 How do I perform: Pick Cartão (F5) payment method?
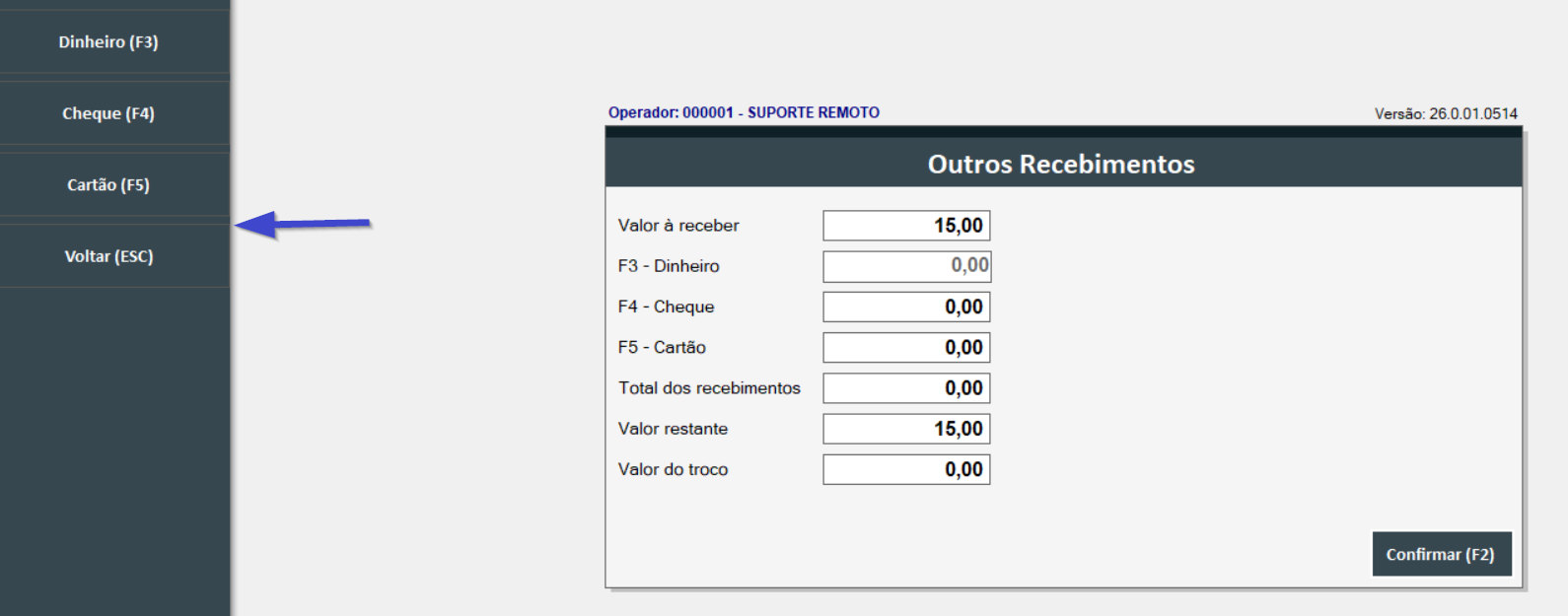coord(114,184)
